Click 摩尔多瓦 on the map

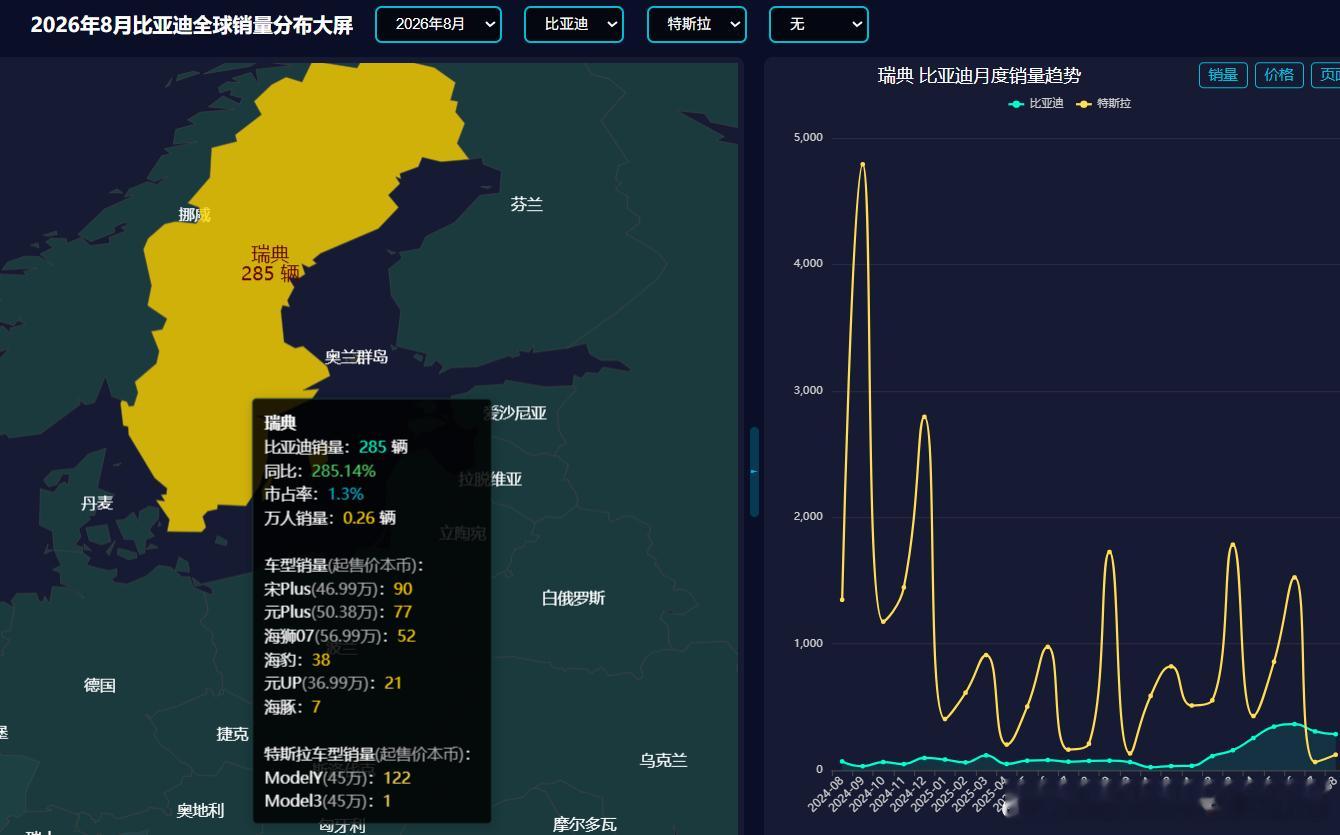[x=585, y=824]
